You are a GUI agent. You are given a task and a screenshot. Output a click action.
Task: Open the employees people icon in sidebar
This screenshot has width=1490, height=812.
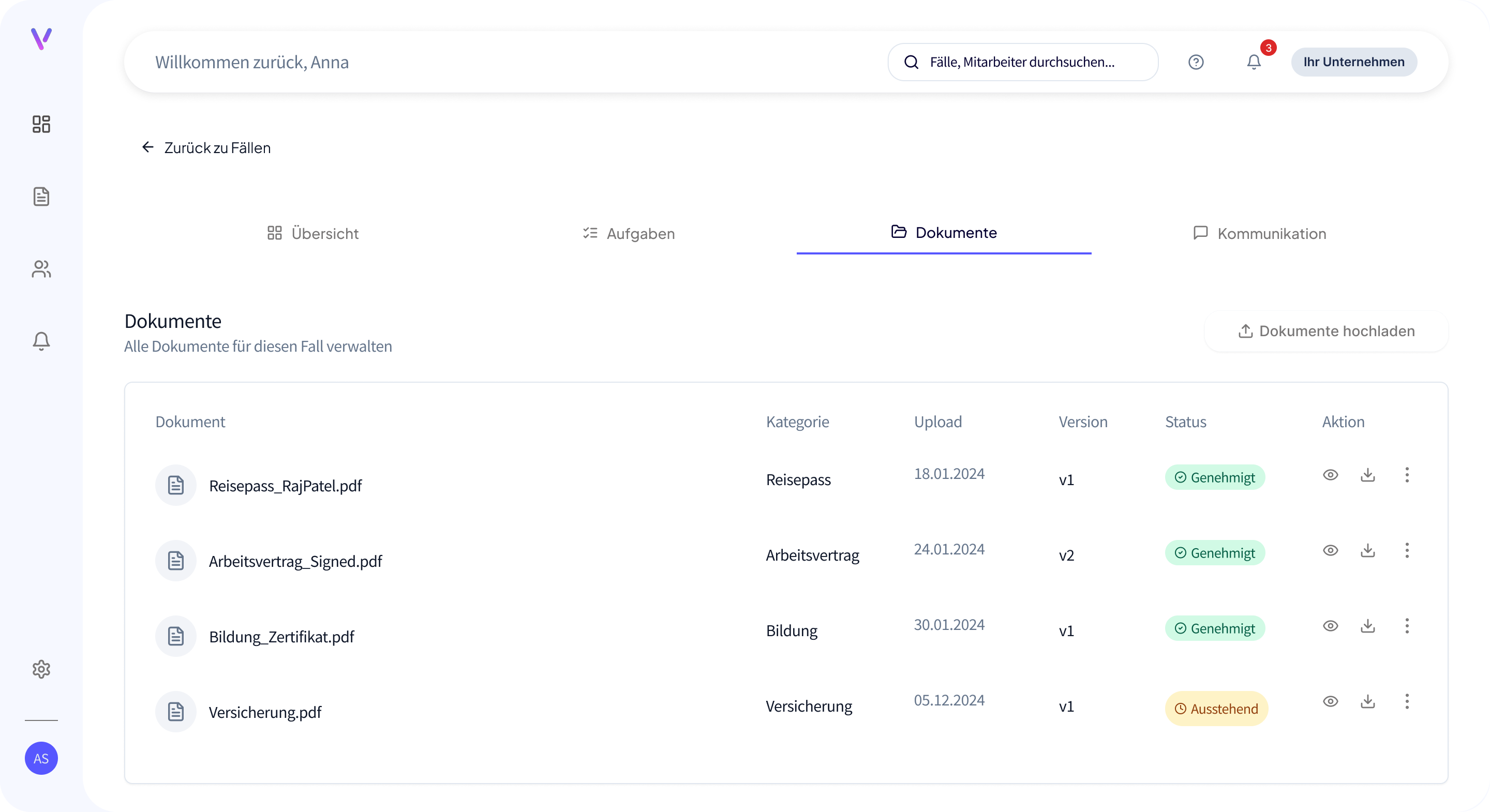(41, 269)
